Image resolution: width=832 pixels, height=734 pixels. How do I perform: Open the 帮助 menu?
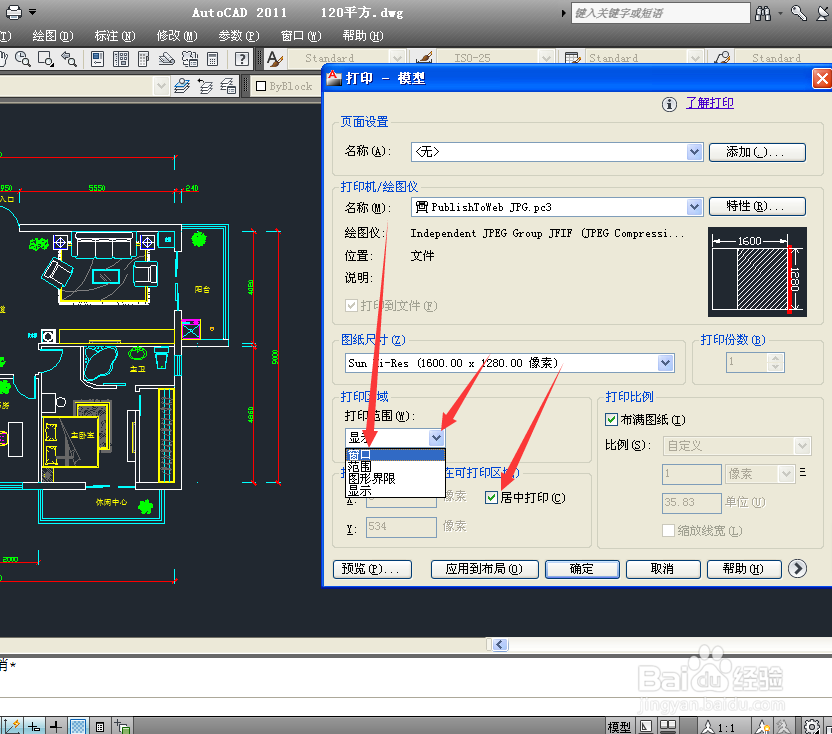click(x=363, y=36)
